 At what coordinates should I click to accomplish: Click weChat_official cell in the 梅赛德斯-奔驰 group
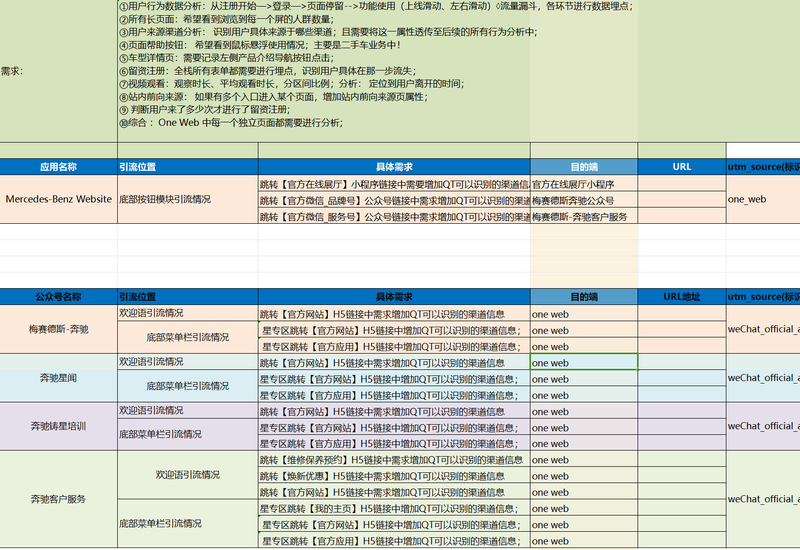pos(763,329)
